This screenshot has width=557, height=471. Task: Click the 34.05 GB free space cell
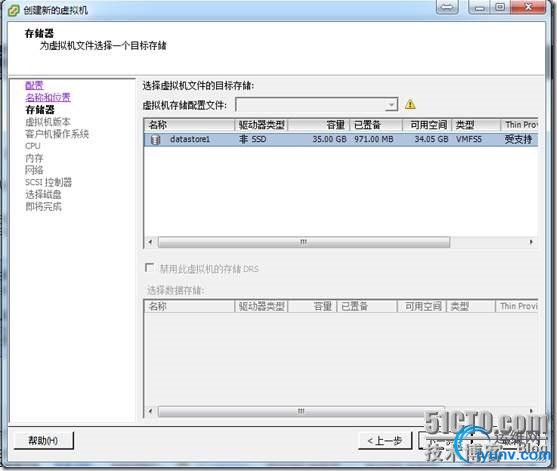click(431, 139)
